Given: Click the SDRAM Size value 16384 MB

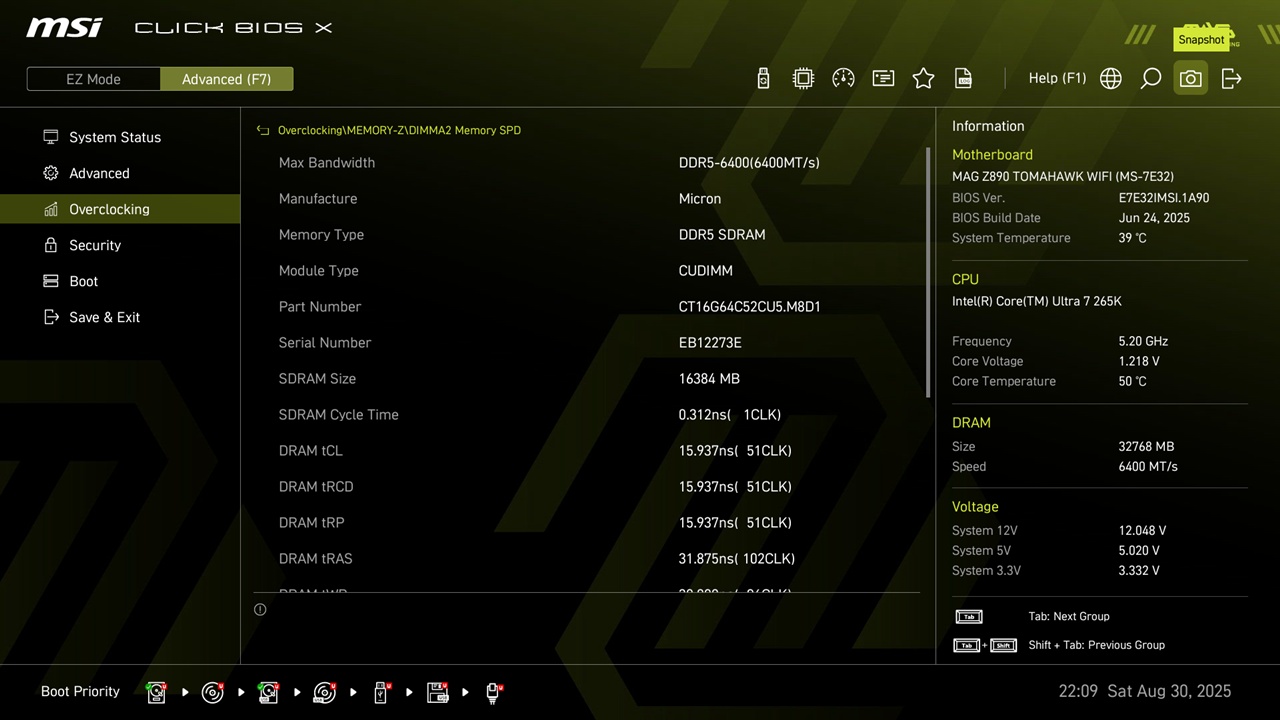Looking at the screenshot, I should 709,379.
